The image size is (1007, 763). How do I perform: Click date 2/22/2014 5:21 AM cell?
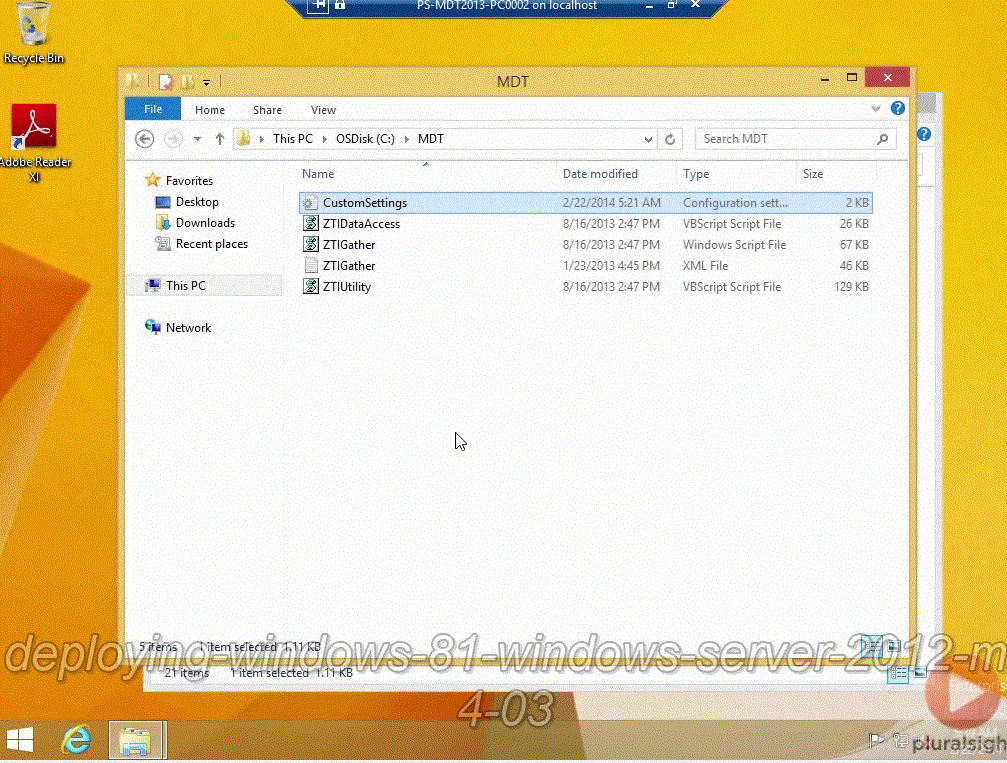coord(611,203)
